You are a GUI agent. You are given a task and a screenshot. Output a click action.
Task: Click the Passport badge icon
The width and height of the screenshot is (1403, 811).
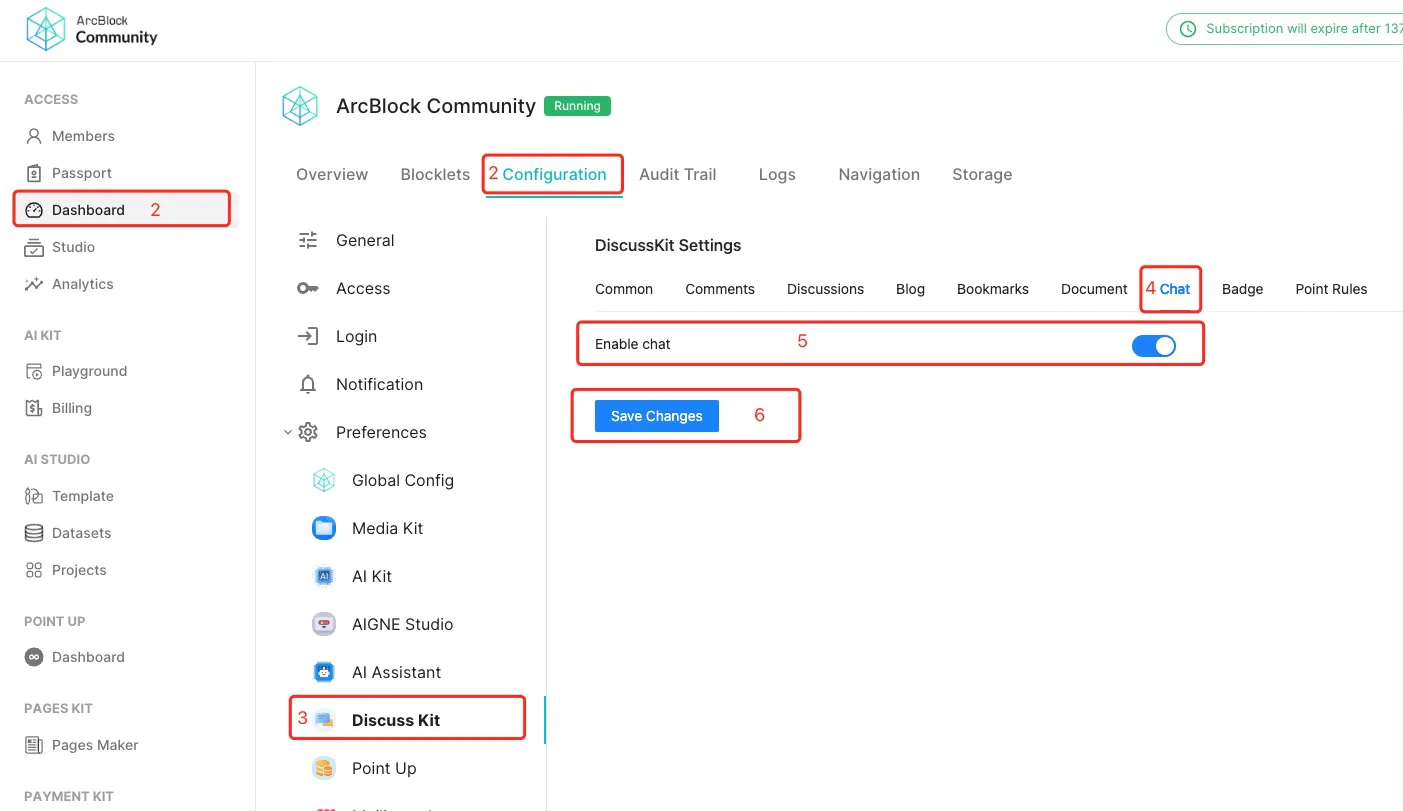pyautogui.click(x=34, y=173)
